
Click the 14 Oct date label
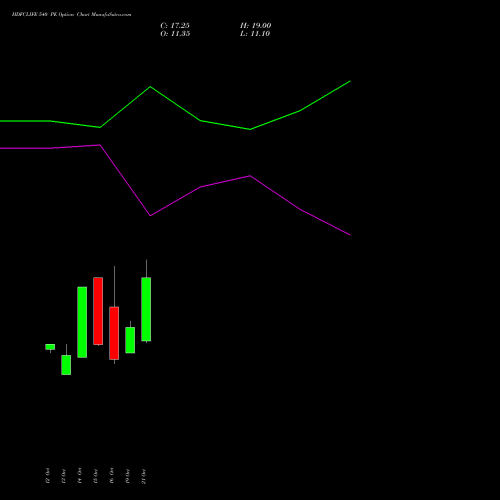(x=79, y=476)
